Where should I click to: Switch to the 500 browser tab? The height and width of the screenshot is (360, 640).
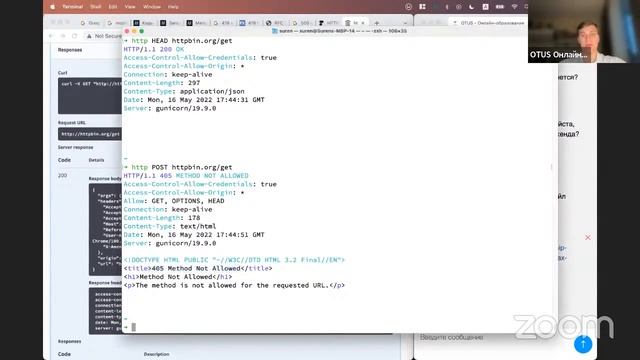(x=302, y=23)
